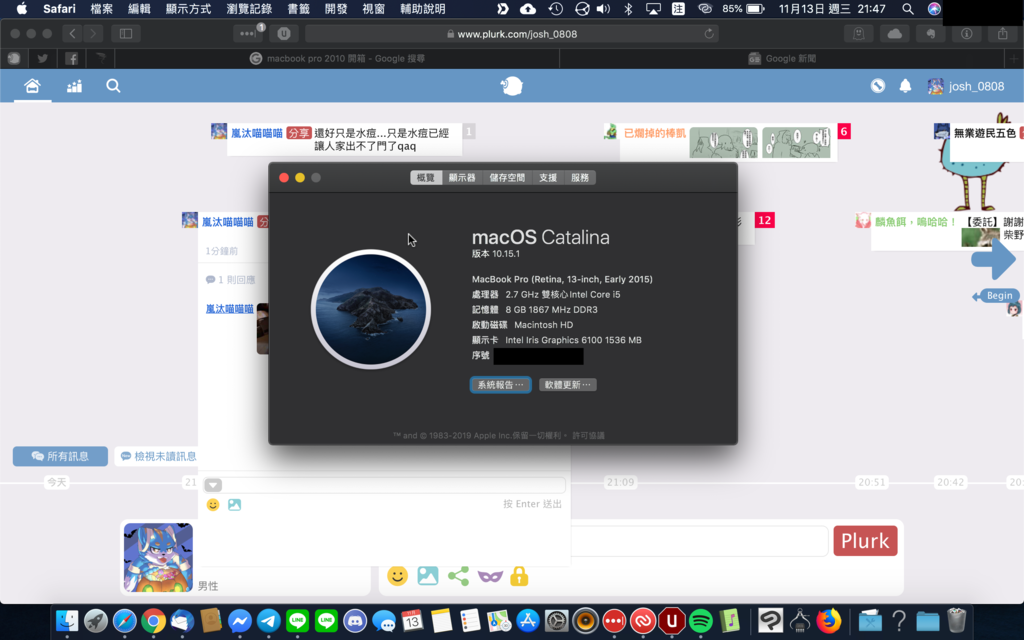Click the www.plurk.com address field
The height and width of the screenshot is (640, 1024).
[x=511, y=33]
